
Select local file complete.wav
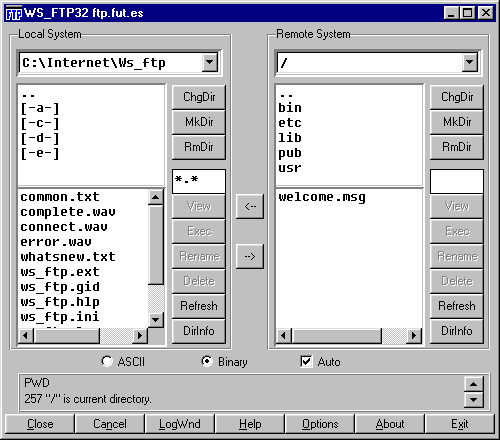68,212
